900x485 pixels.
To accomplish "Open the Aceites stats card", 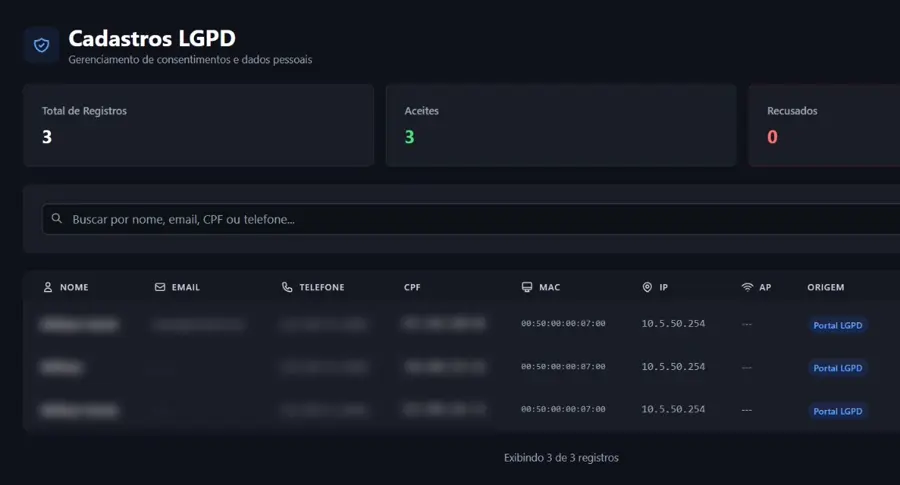I will pyautogui.click(x=561, y=125).
